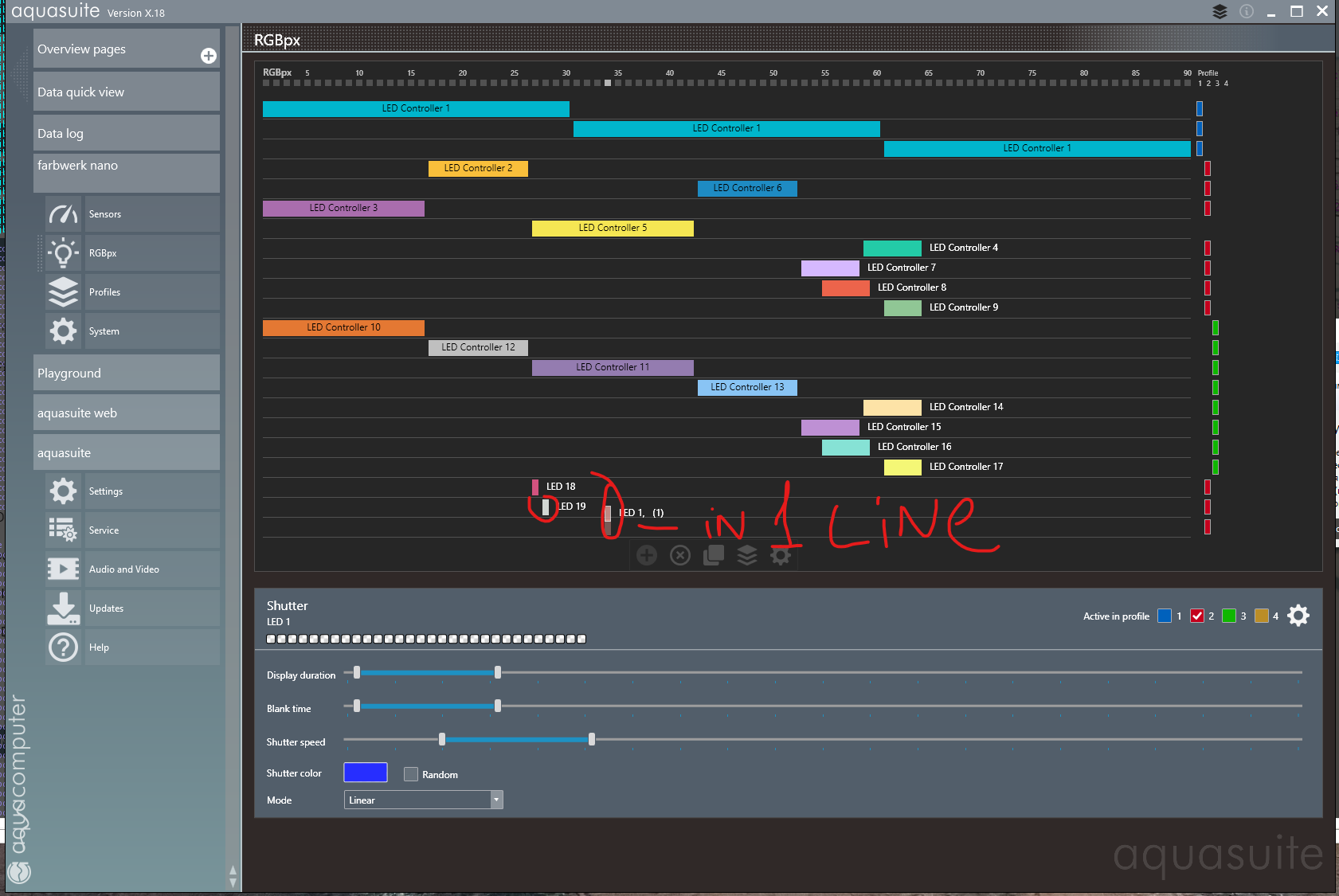Image resolution: width=1339 pixels, height=896 pixels.
Task: Select the green block beside LED Controller 9
Action: coord(902,307)
